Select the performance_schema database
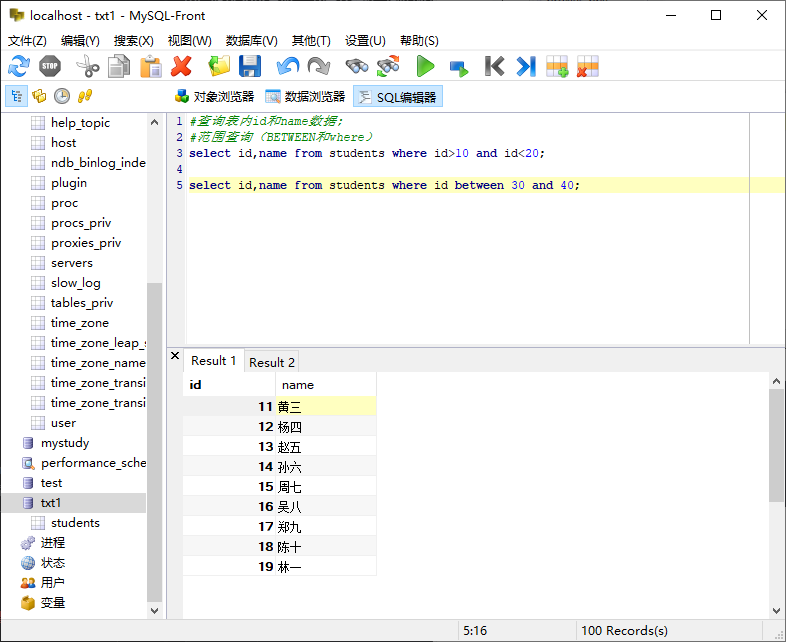786x642 pixels. (x=93, y=463)
